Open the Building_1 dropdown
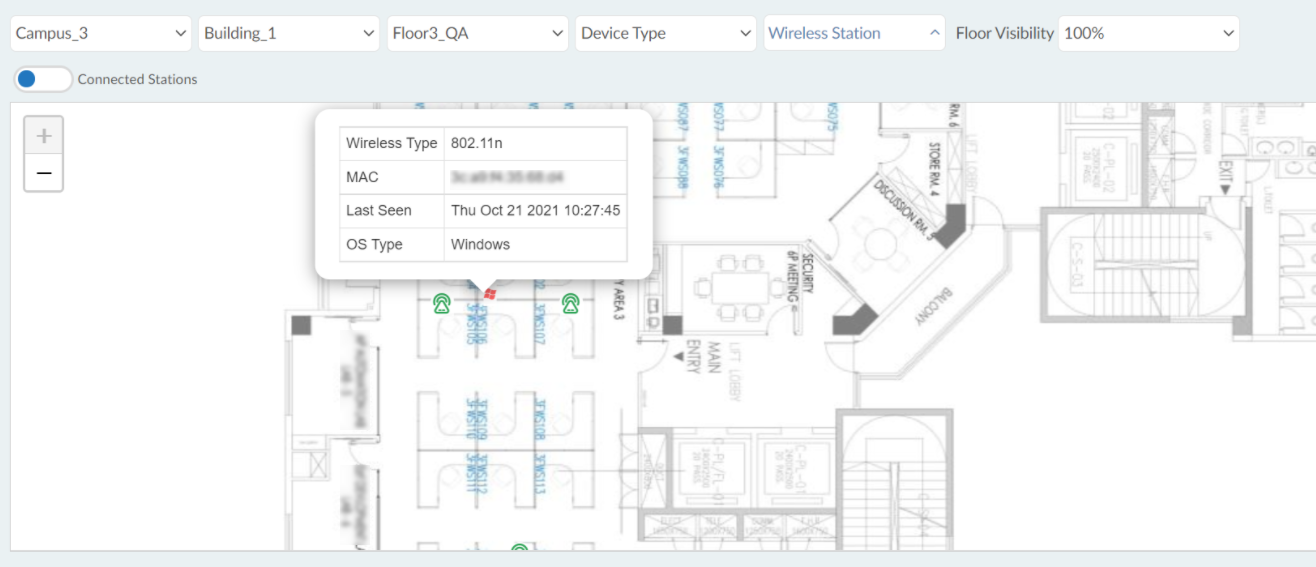The height and width of the screenshot is (567, 1316). [289, 33]
